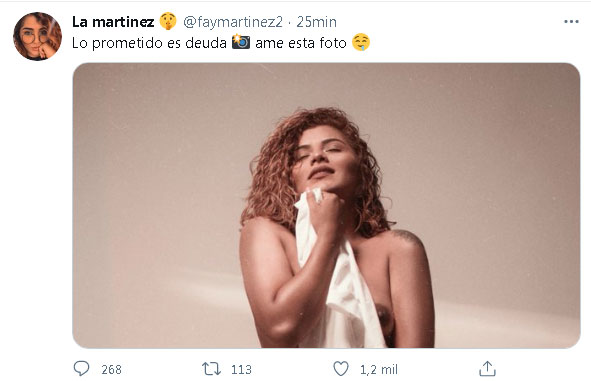Visit the @faymartinez2 handle link
Image resolution: width=591 pixels, height=381 pixels.
click(x=233, y=22)
